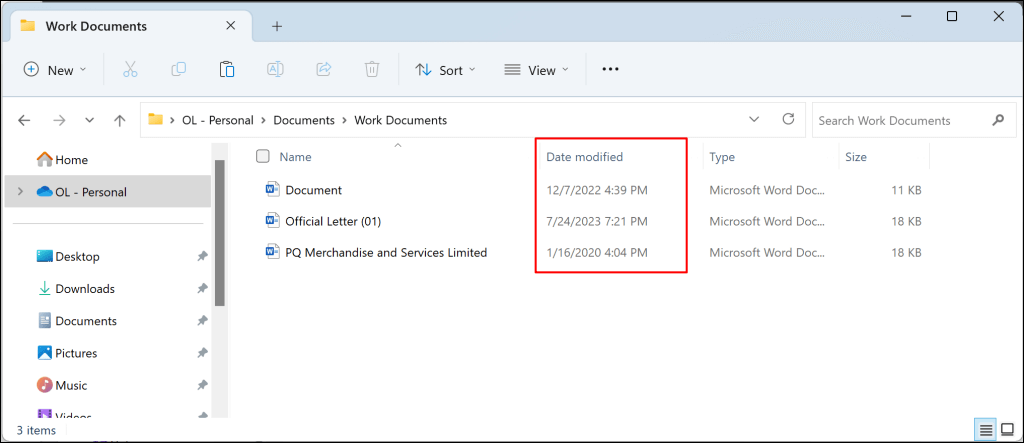Sort by Date modified column header
Screen dimensions: 1024x443
585,157
